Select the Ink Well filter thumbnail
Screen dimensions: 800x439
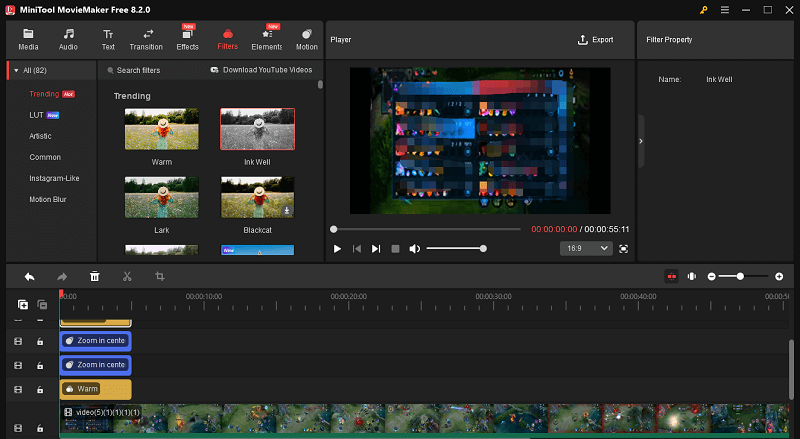257,129
